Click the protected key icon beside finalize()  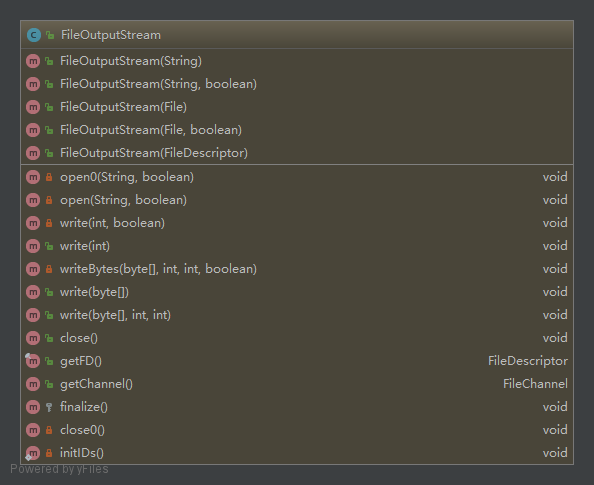pos(49,407)
